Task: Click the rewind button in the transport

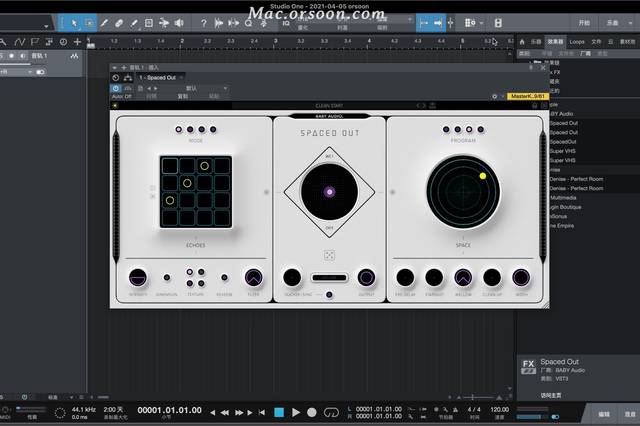Action: (x=224, y=413)
